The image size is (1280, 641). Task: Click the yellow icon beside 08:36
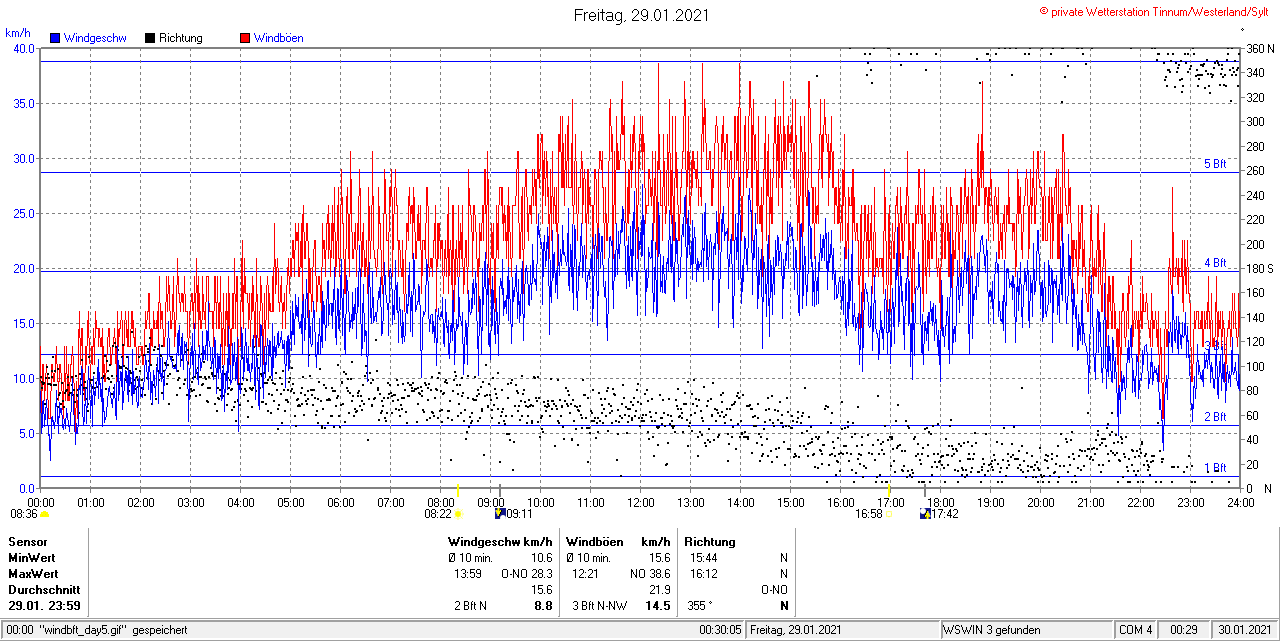click(x=45, y=514)
